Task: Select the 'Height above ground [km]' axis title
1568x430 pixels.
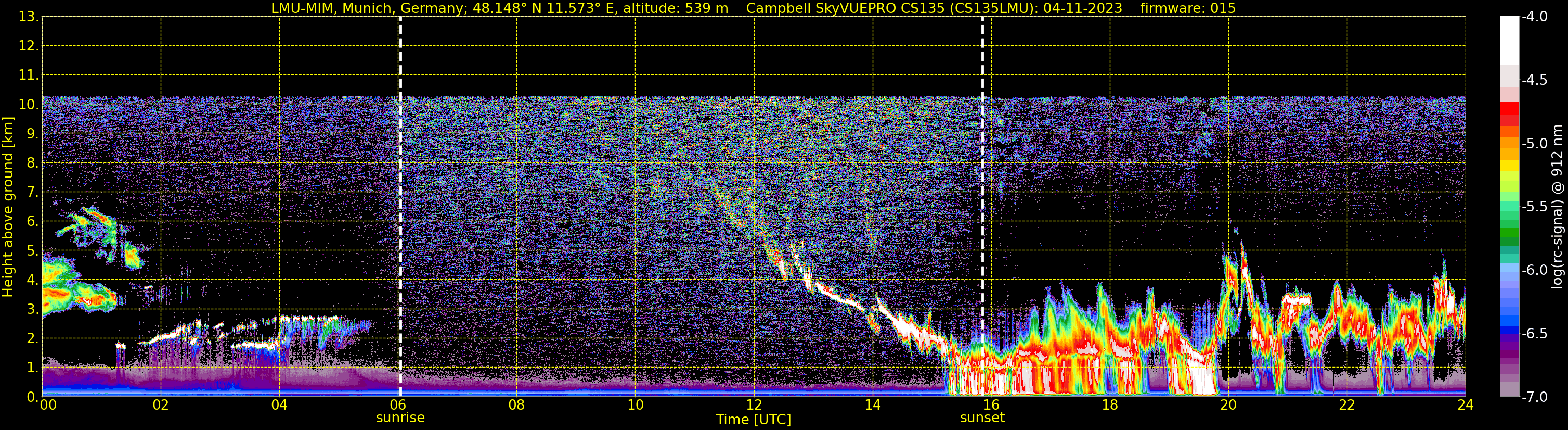Action: (8, 207)
